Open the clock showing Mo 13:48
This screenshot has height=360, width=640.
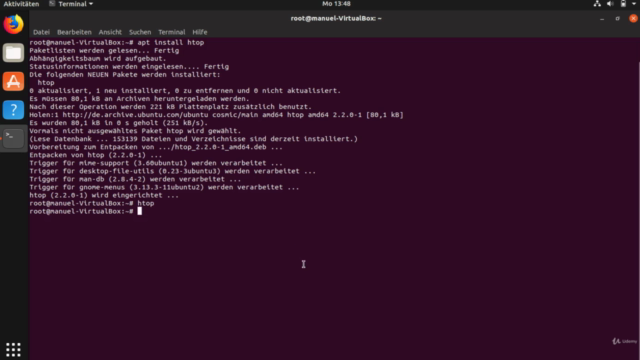(x=336, y=4)
